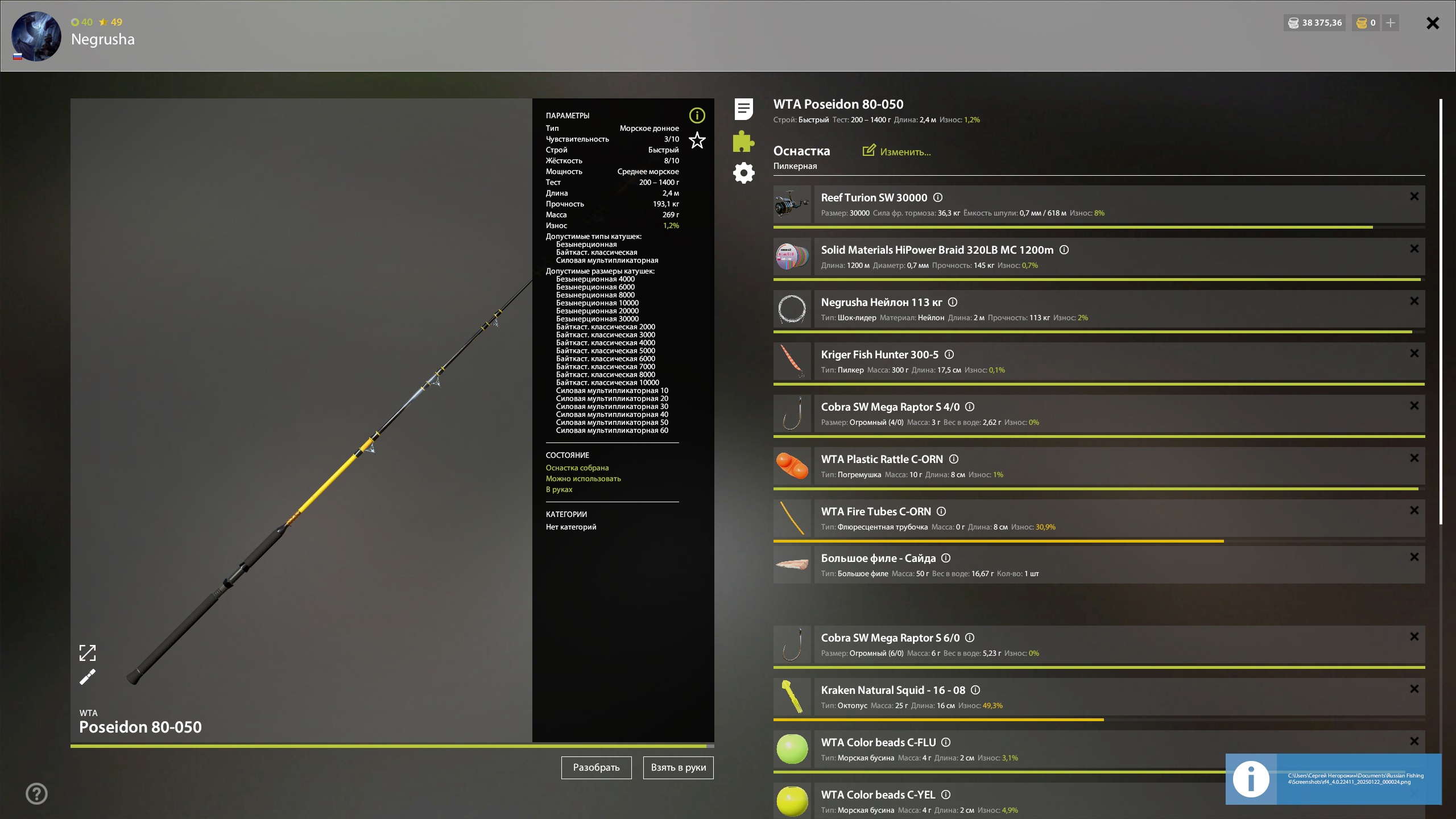Image resolution: width=1456 pixels, height=819 pixels.
Task: Remove Cobra SW Mega Raptor S 6/0 hook
Action: (1414, 636)
